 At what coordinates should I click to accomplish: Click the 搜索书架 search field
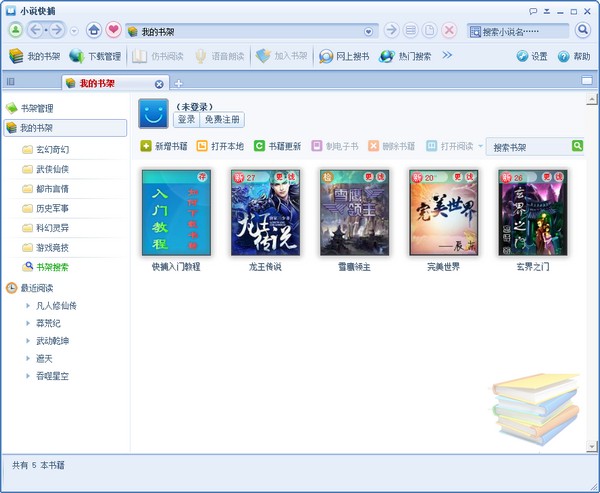(529, 147)
